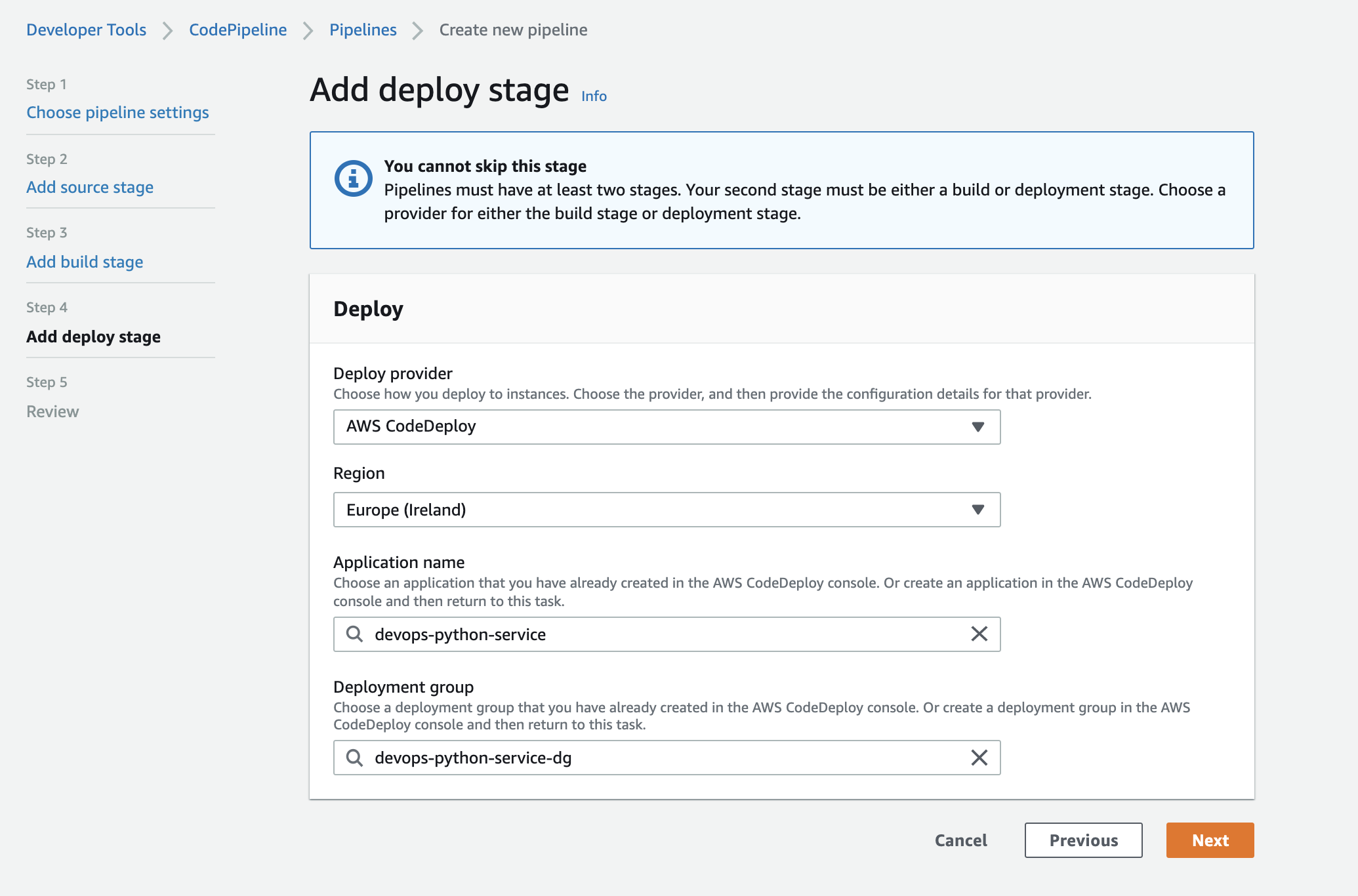Return to Add build stage step
This screenshot has height=896, width=1358.
click(x=85, y=262)
